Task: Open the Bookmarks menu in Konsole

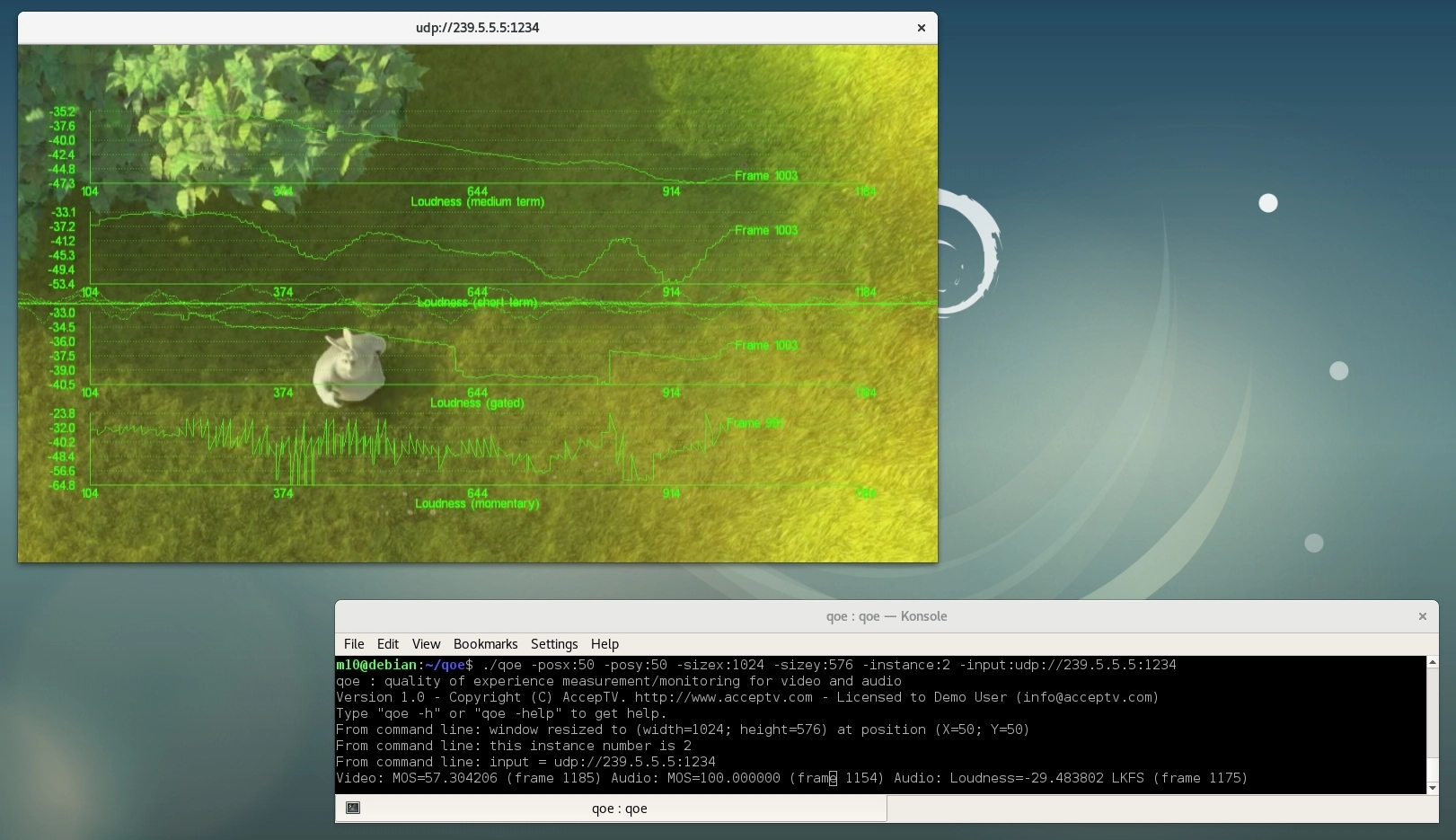Action: click(485, 644)
